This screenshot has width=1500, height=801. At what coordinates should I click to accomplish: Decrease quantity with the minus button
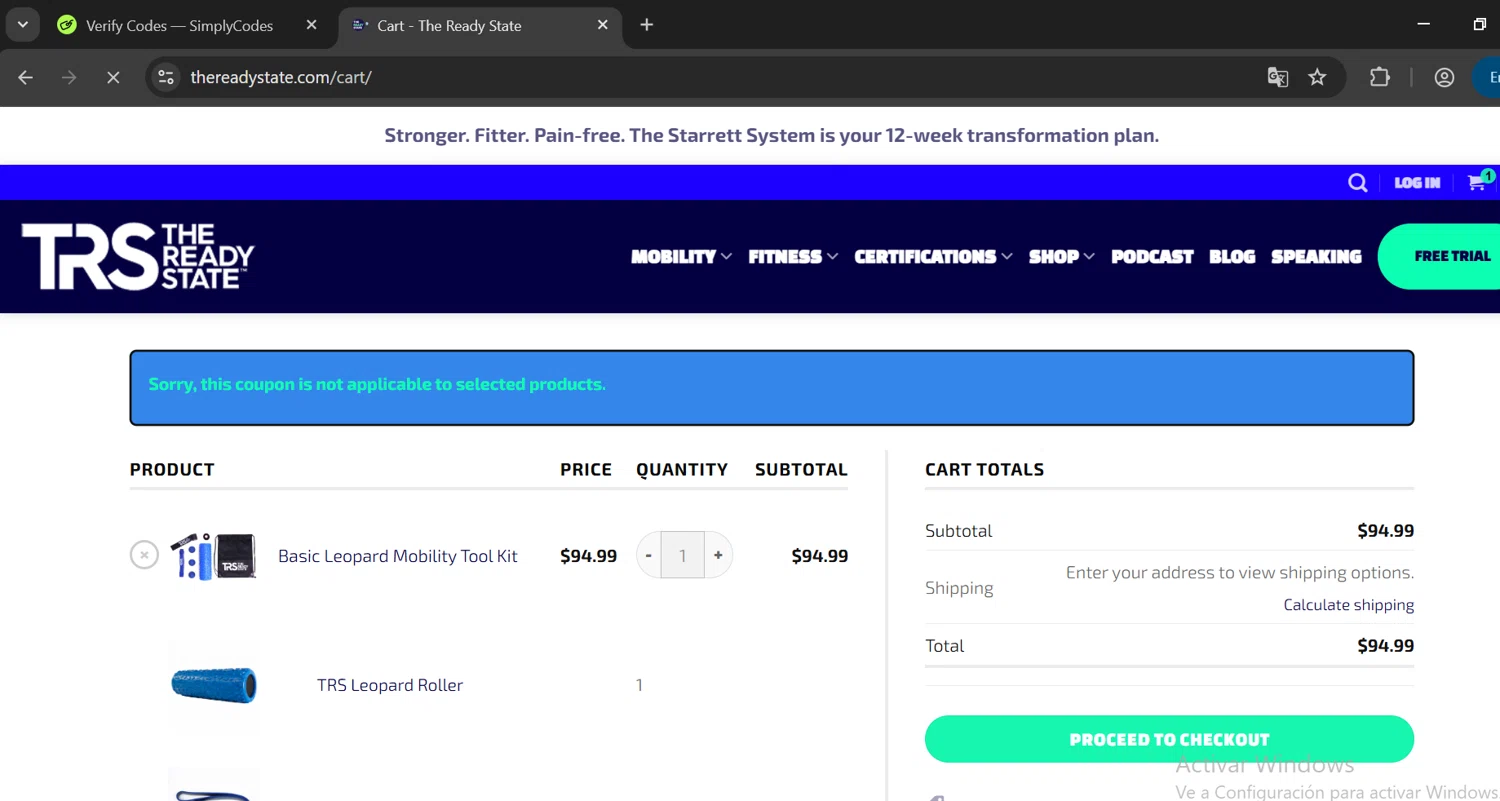click(x=649, y=555)
